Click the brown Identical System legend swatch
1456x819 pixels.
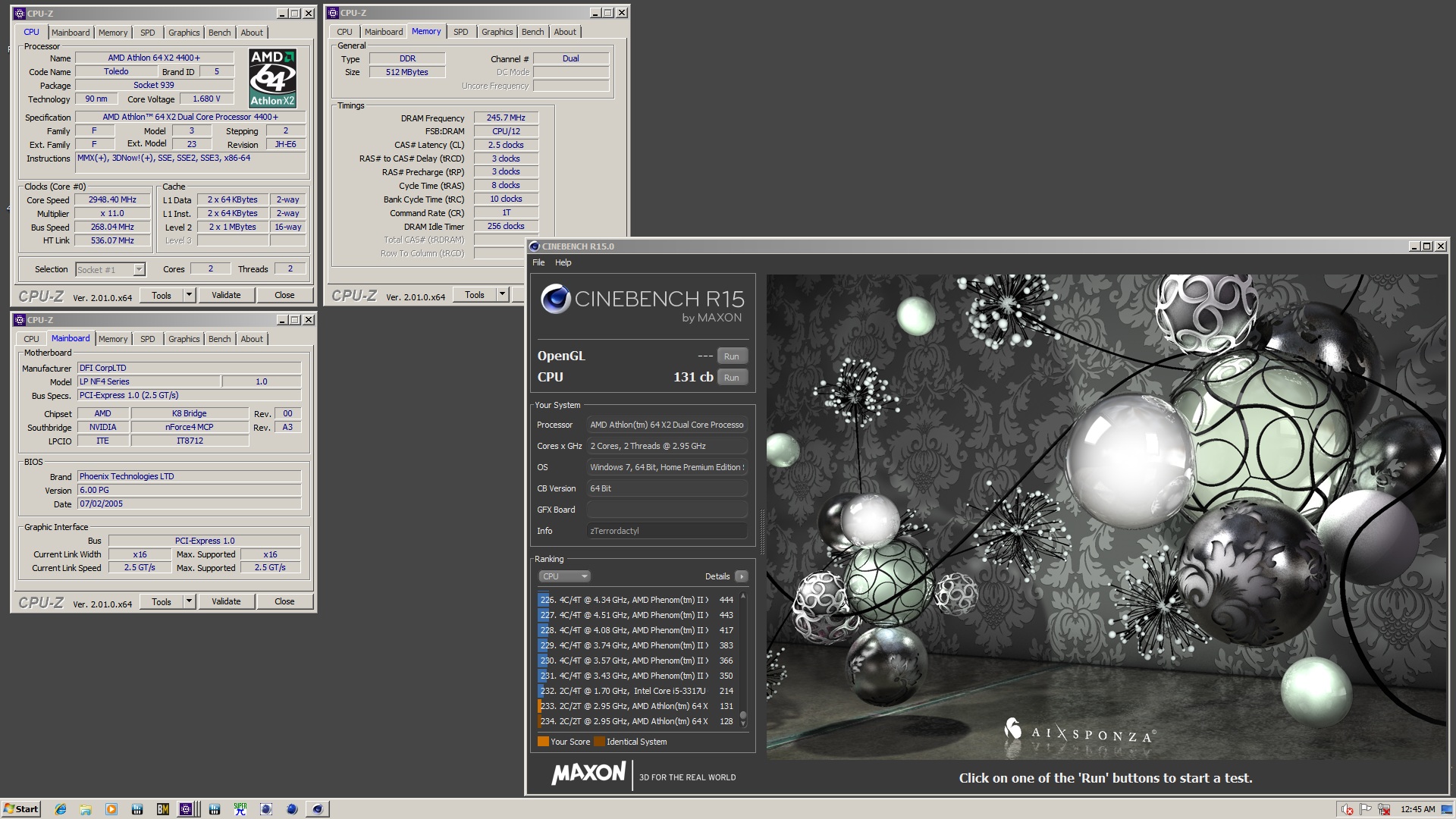tap(599, 742)
